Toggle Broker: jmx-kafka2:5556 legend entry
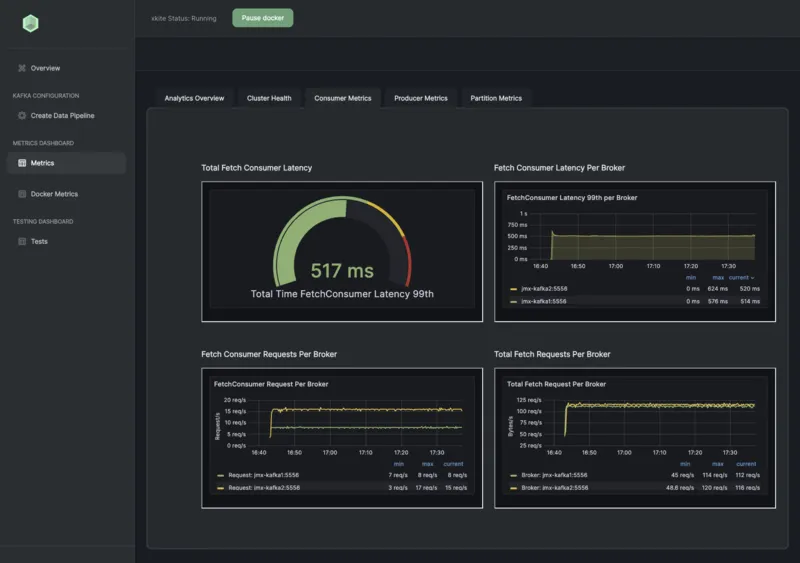800x563 pixels. click(555, 488)
